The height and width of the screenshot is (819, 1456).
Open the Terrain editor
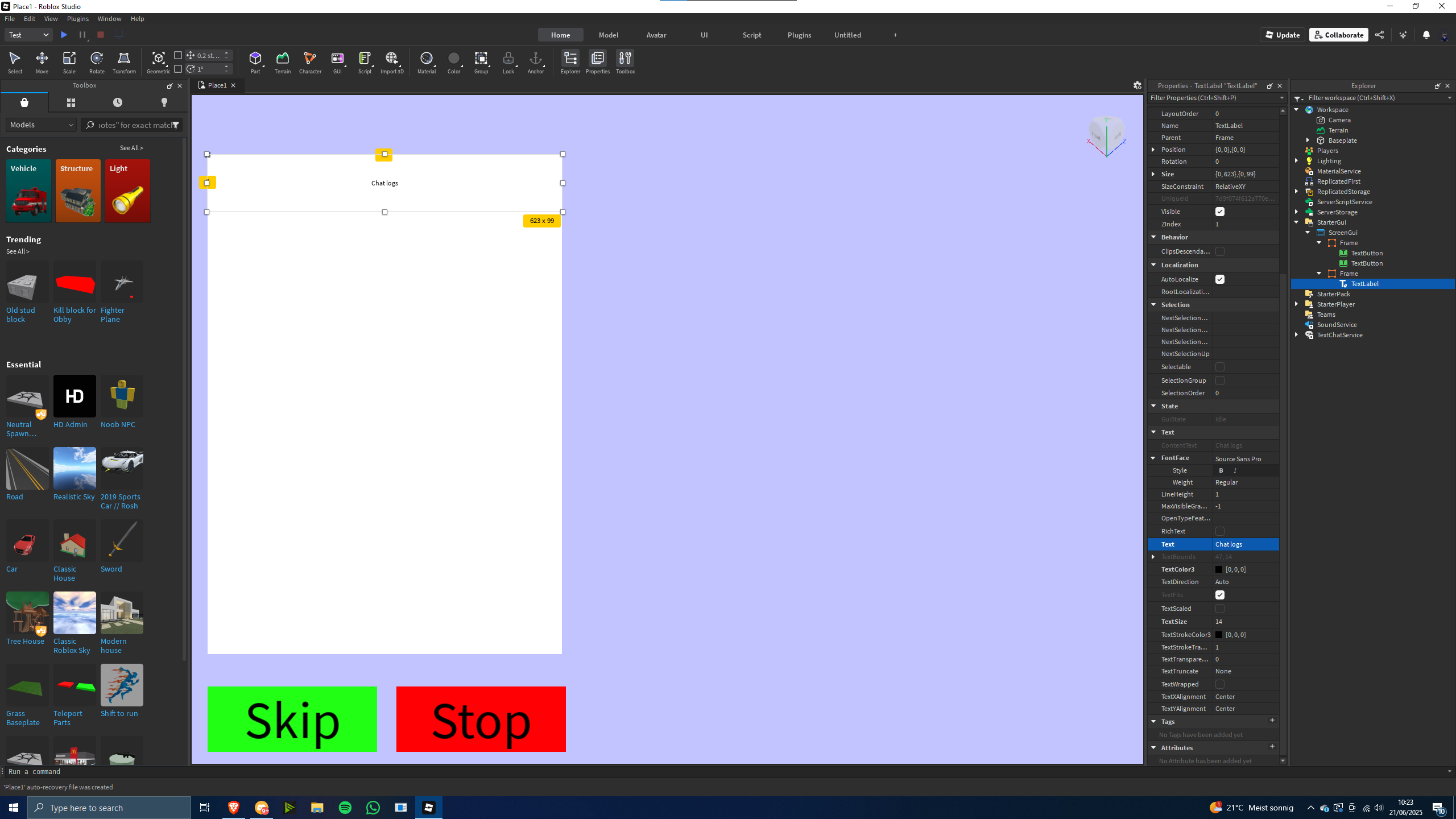tap(283, 62)
